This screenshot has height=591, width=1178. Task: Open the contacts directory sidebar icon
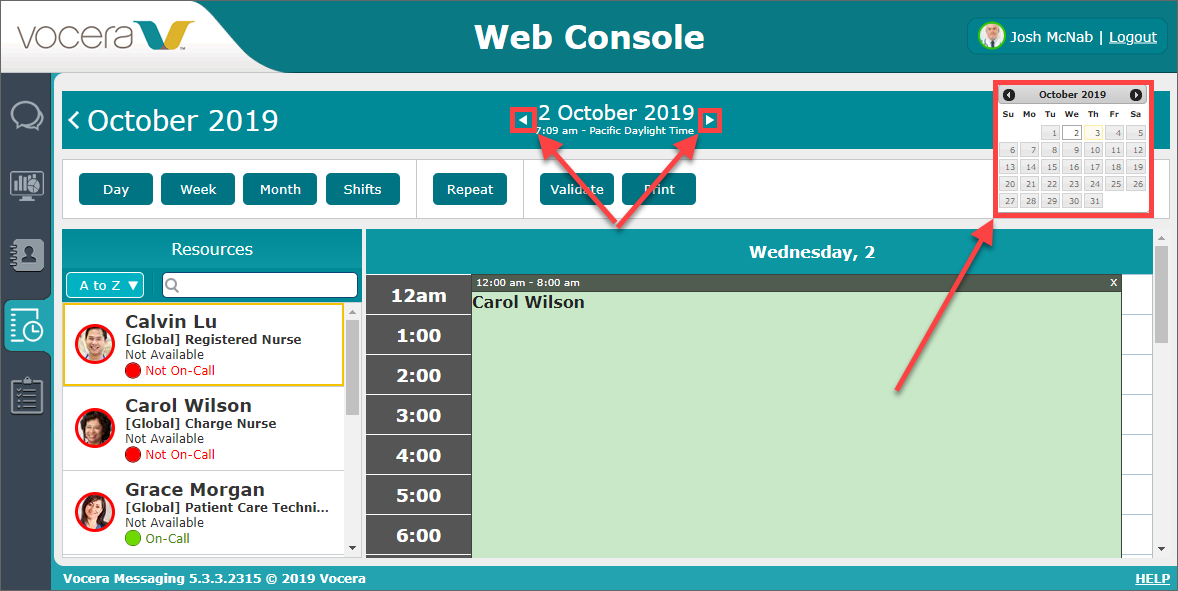(26, 255)
